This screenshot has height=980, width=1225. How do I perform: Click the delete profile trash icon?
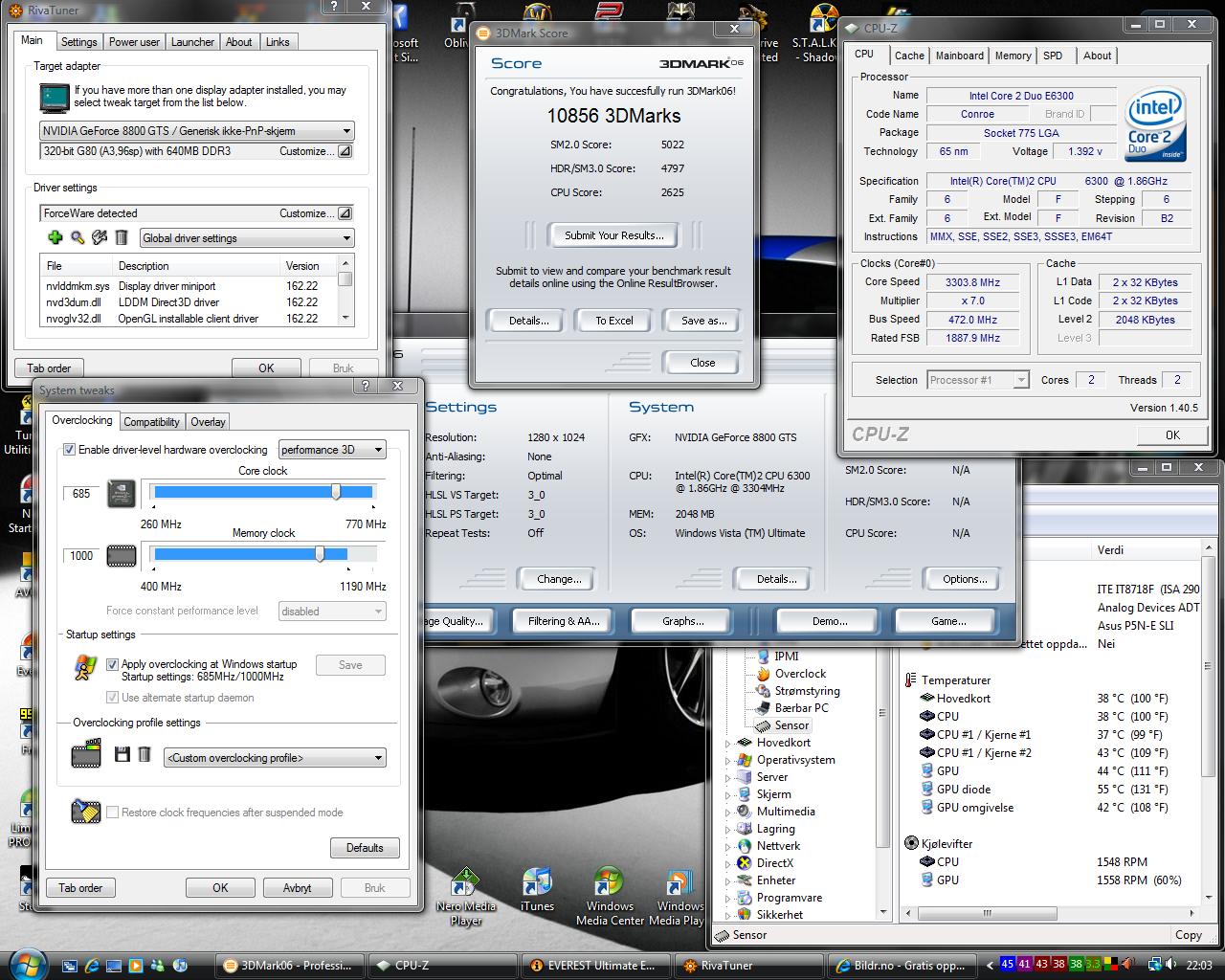(144, 755)
